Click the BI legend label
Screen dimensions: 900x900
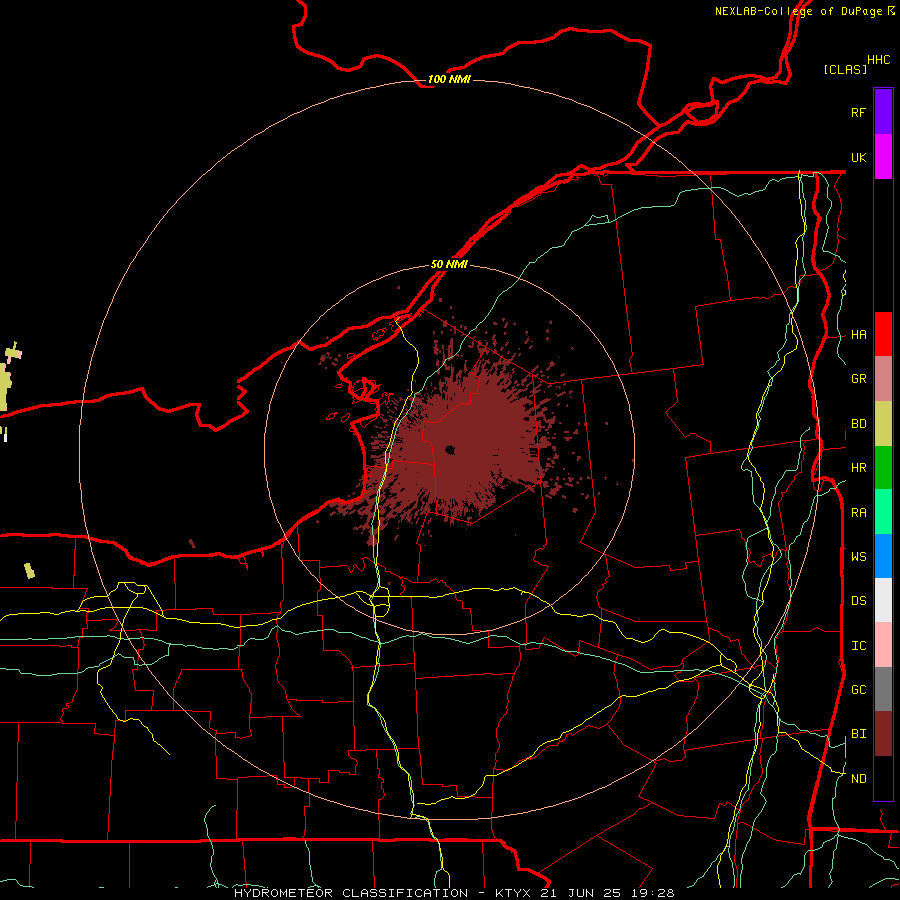pyautogui.click(x=858, y=734)
